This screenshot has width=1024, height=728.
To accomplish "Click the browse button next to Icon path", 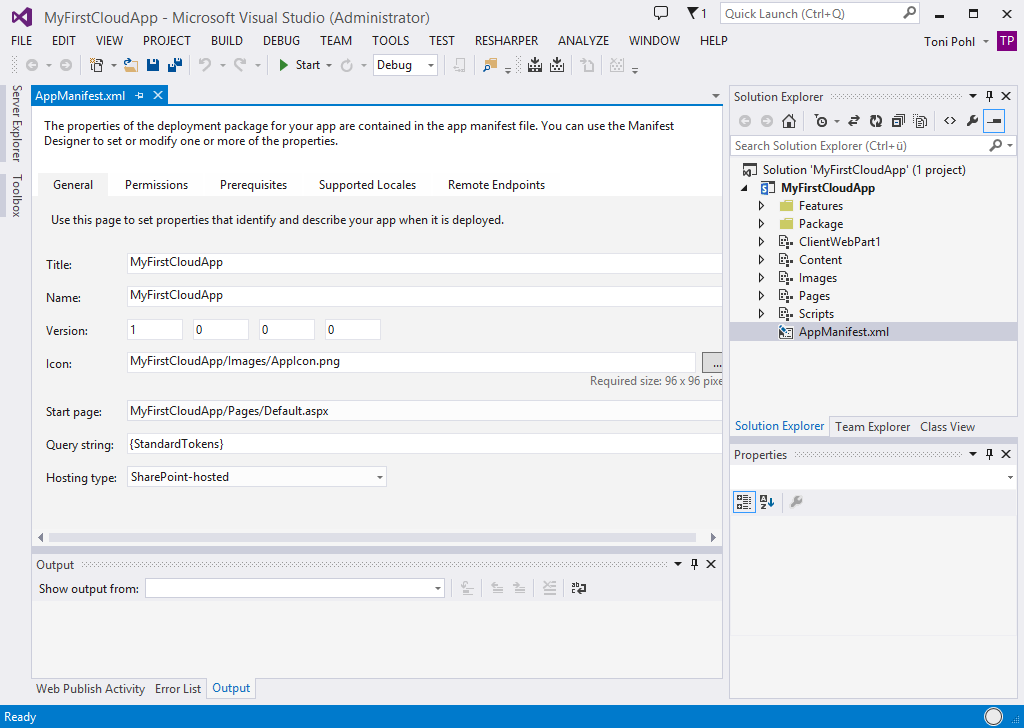I will tap(712, 362).
